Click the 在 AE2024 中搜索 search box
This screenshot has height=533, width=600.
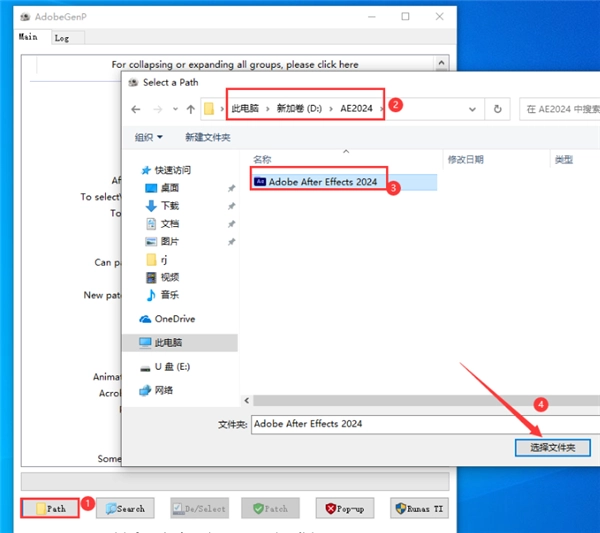coord(558,108)
